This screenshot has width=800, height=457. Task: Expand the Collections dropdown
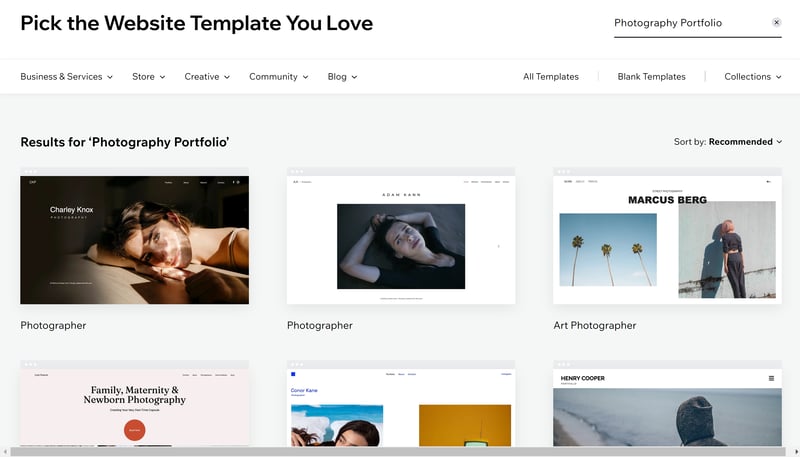753,77
